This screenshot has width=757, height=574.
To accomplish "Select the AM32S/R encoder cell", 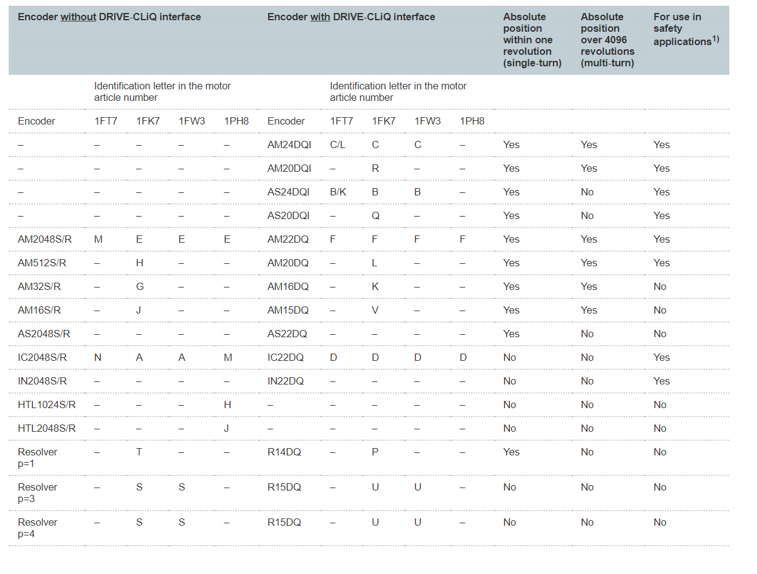I will point(39,287).
